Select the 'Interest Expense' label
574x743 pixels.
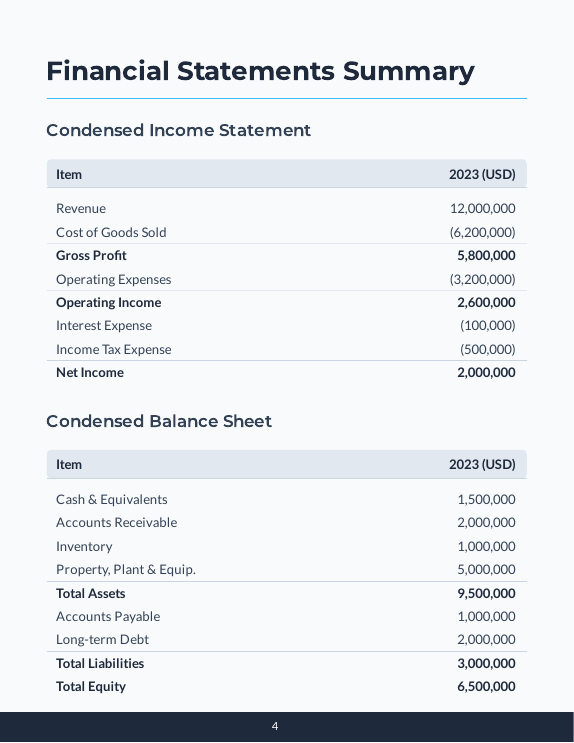click(x=104, y=326)
